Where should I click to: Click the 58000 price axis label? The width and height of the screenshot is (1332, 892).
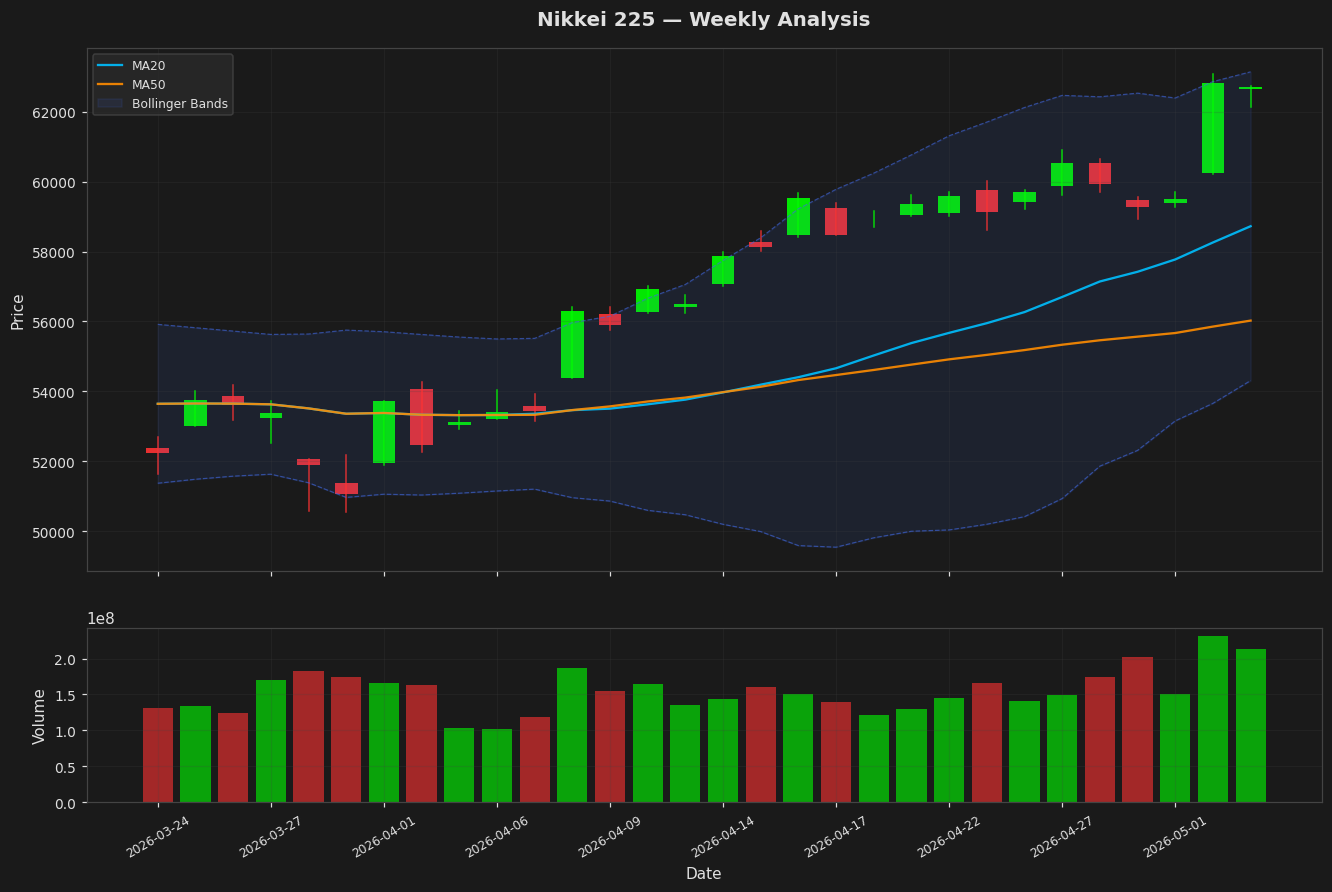click(x=54, y=252)
